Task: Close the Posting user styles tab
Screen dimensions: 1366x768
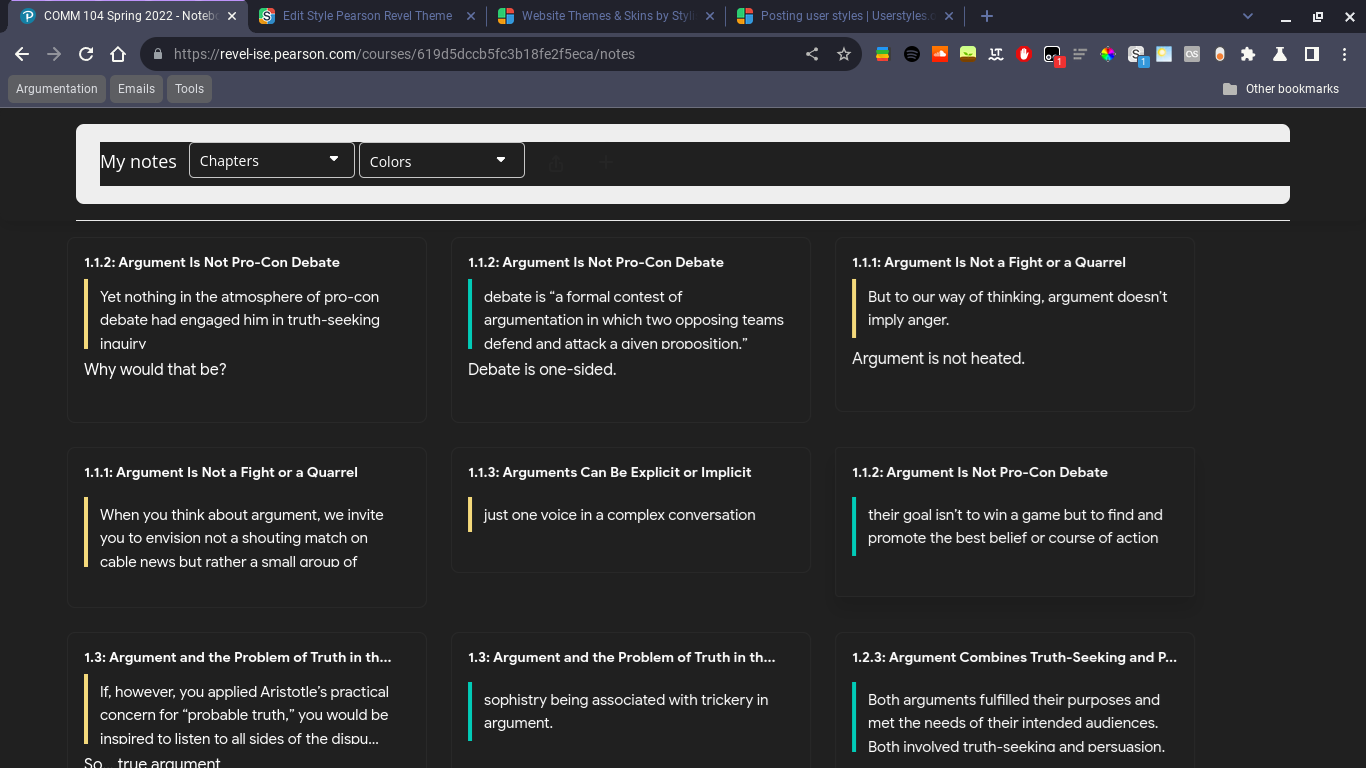Action: 948,16
